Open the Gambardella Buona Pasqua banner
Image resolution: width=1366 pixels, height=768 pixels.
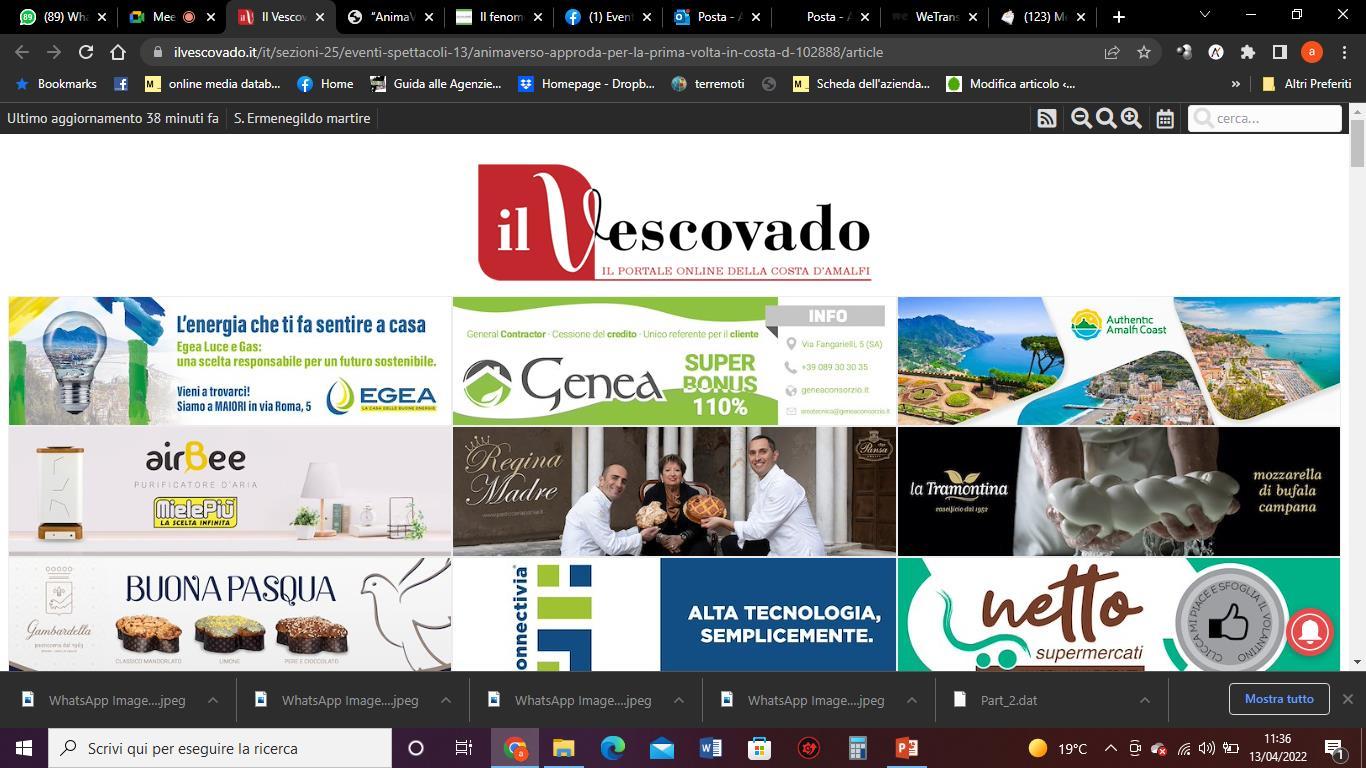click(x=230, y=614)
